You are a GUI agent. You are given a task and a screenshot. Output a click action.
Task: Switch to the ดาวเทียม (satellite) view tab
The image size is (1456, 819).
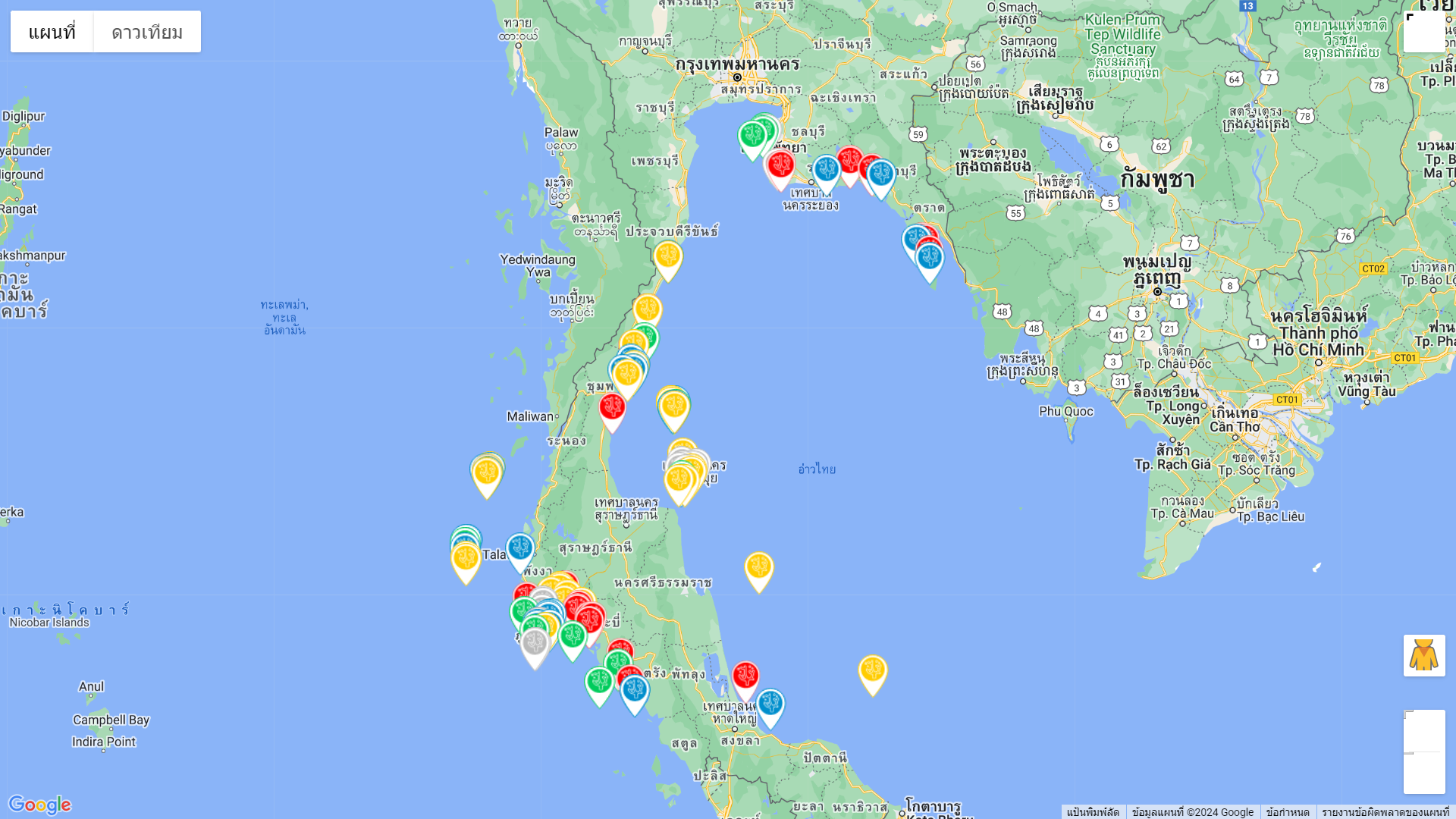tap(147, 32)
